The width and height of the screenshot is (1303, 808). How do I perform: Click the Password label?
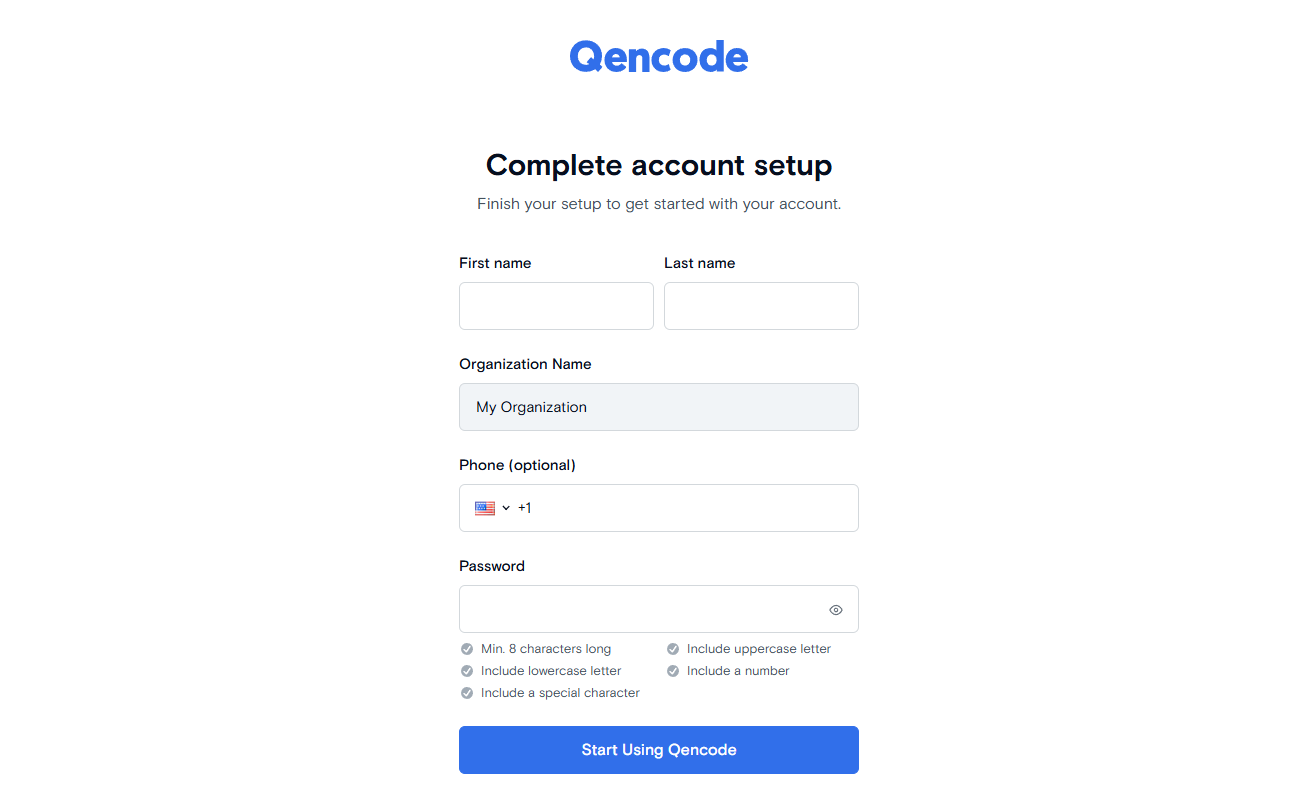point(491,566)
